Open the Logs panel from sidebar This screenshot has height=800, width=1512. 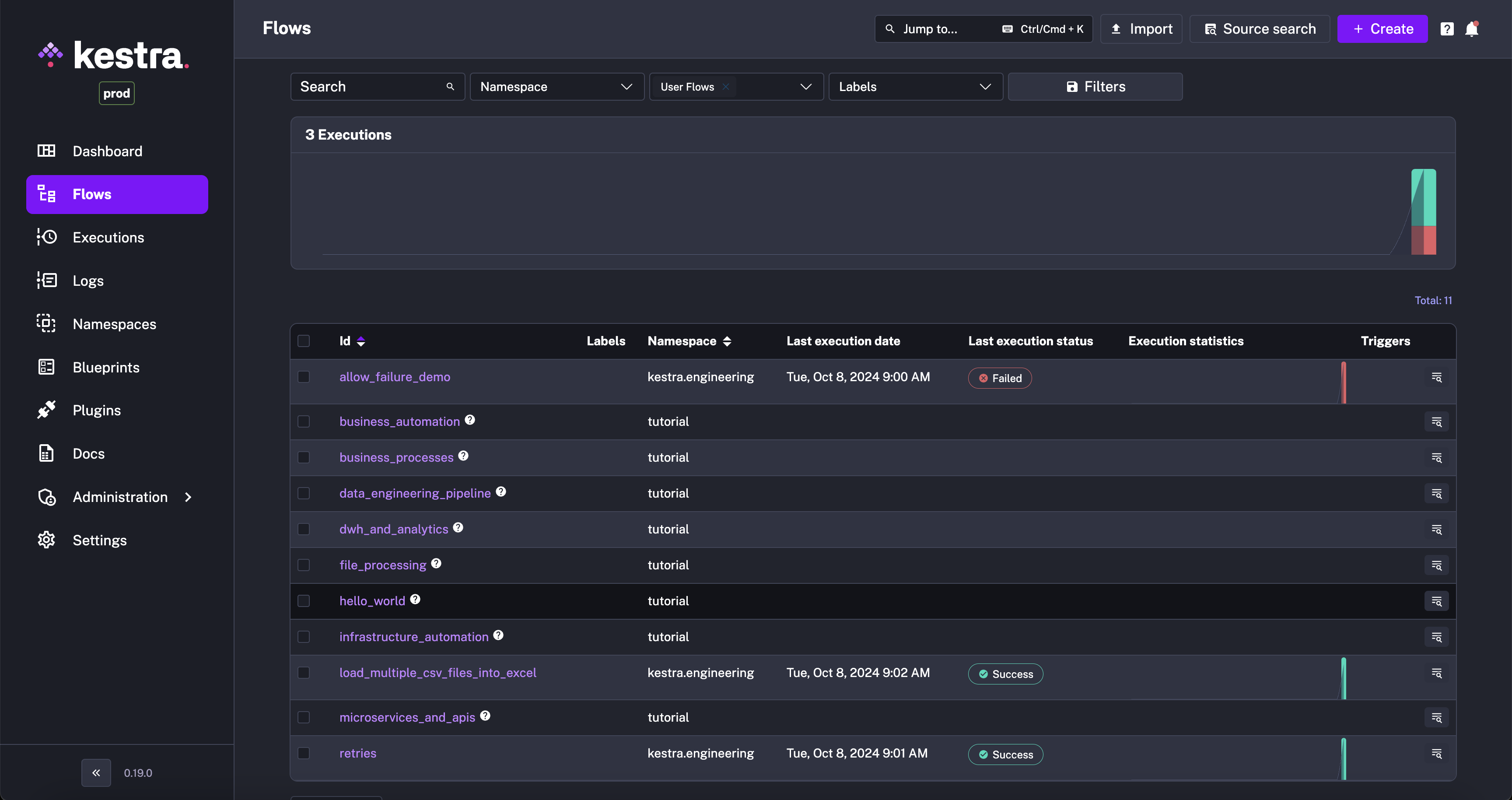click(88, 281)
